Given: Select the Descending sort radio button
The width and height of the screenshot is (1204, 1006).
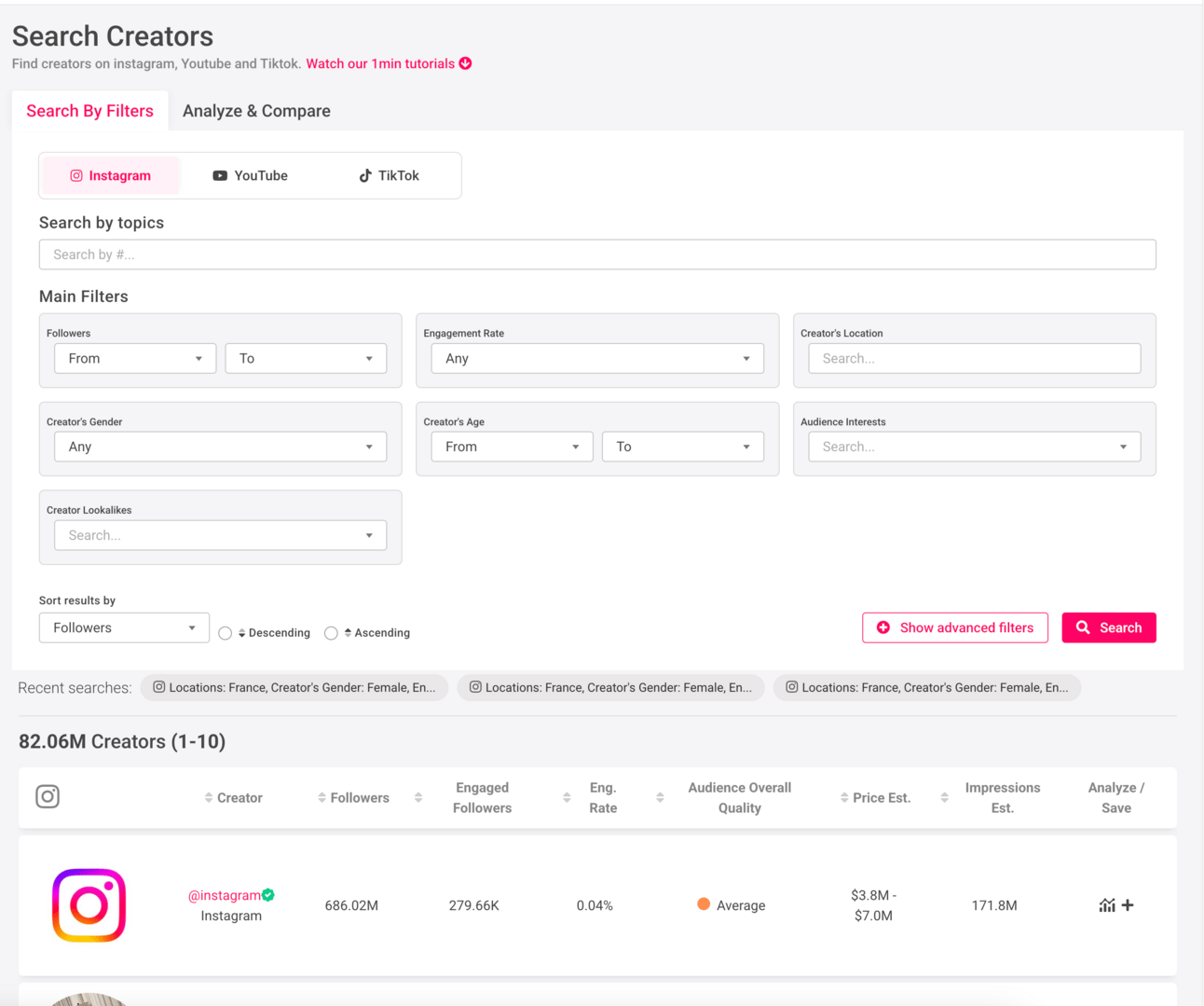Looking at the screenshot, I should tap(226, 633).
